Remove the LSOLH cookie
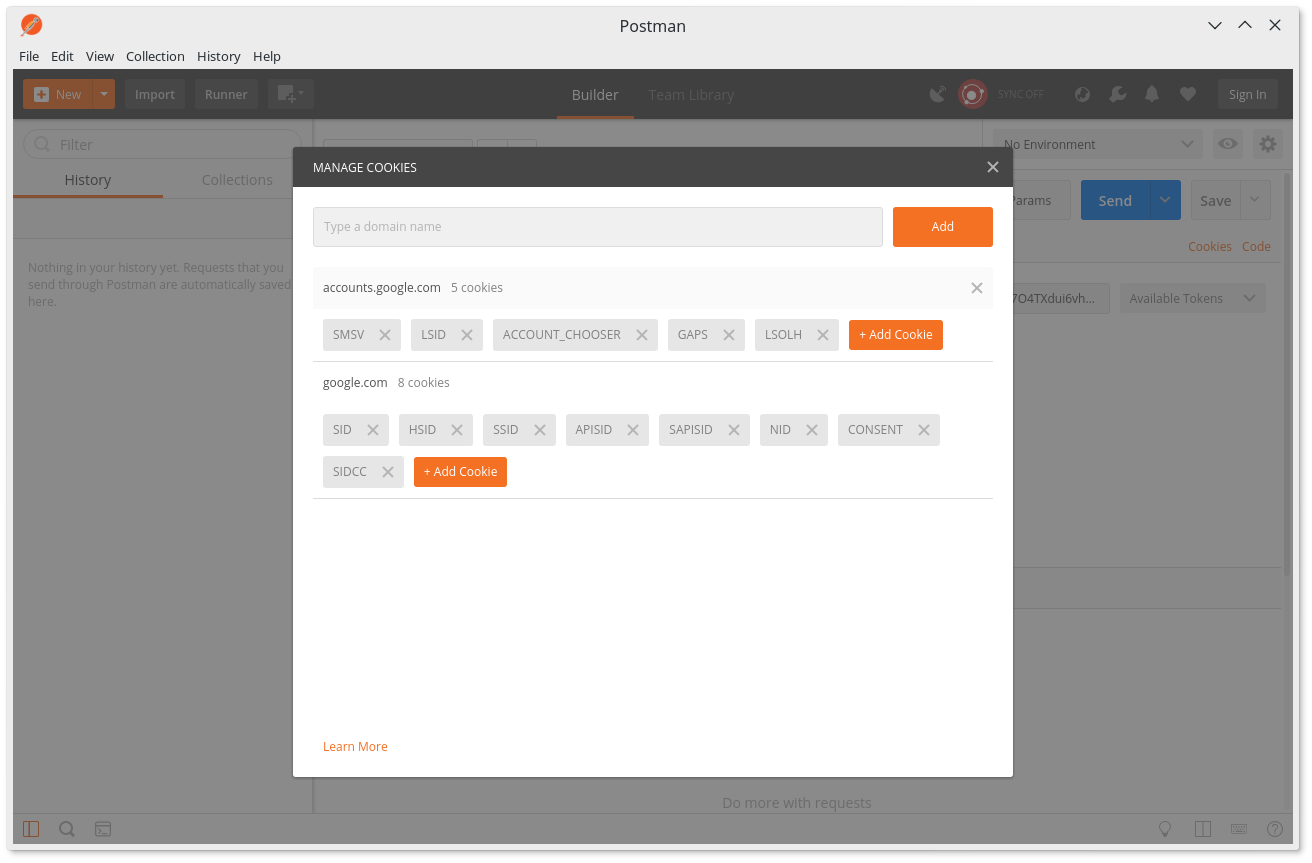1312x863 pixels. pos(823,335)
